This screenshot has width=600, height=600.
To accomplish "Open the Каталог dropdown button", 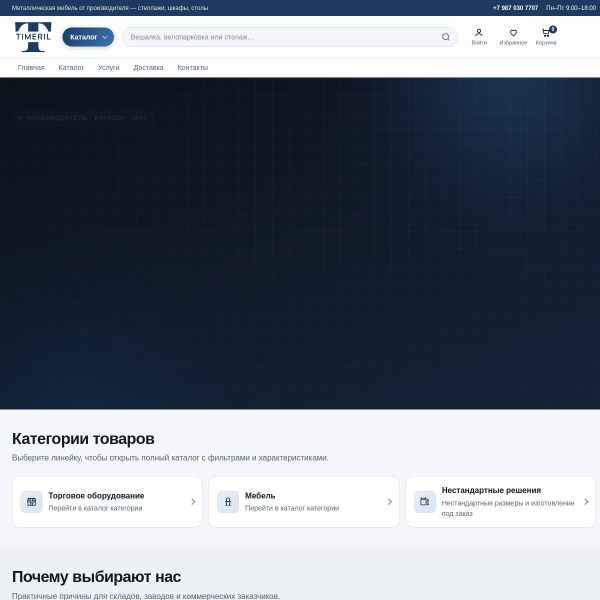I will tap(88, 37).
